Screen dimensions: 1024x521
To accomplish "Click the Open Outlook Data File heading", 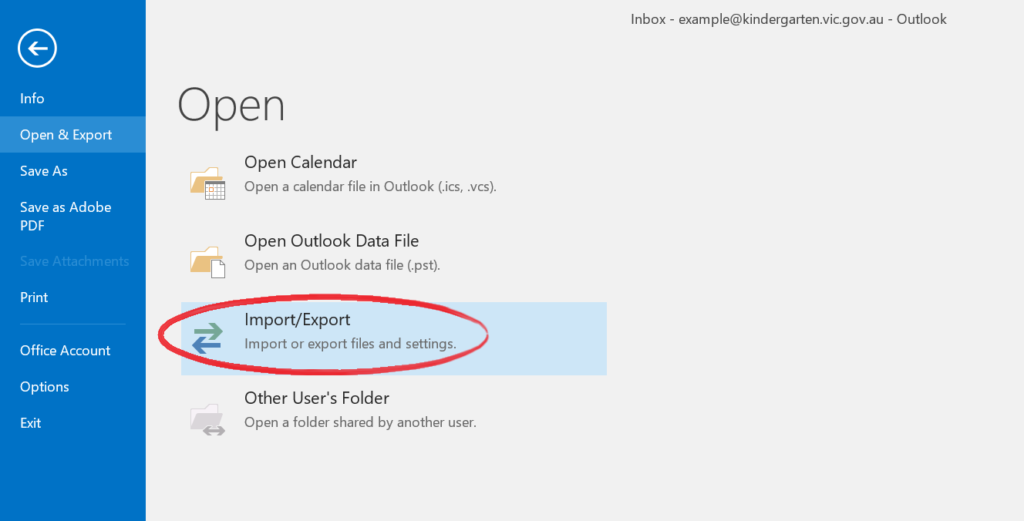I will tap(332, 241).
